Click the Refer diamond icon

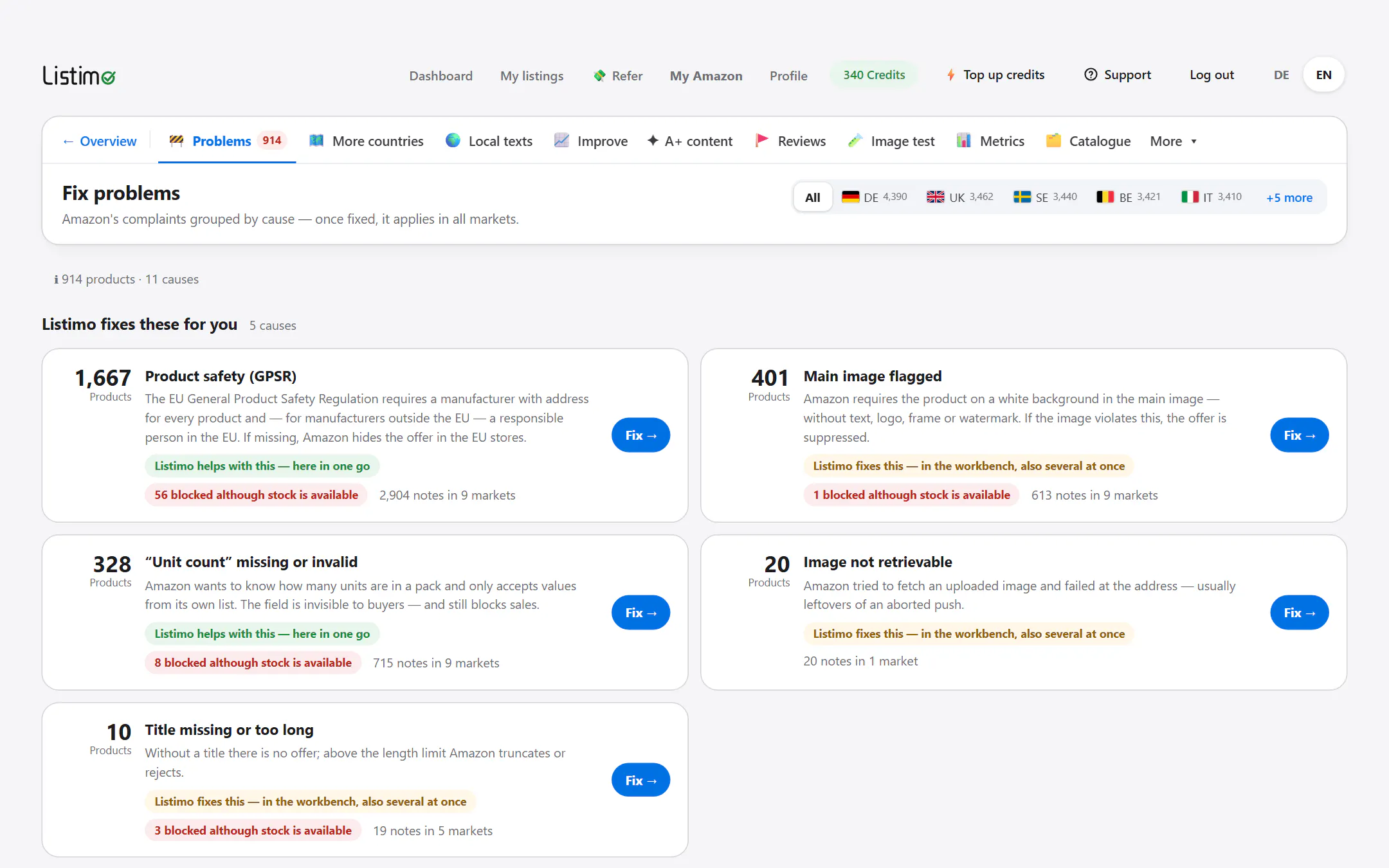(599, 76)
